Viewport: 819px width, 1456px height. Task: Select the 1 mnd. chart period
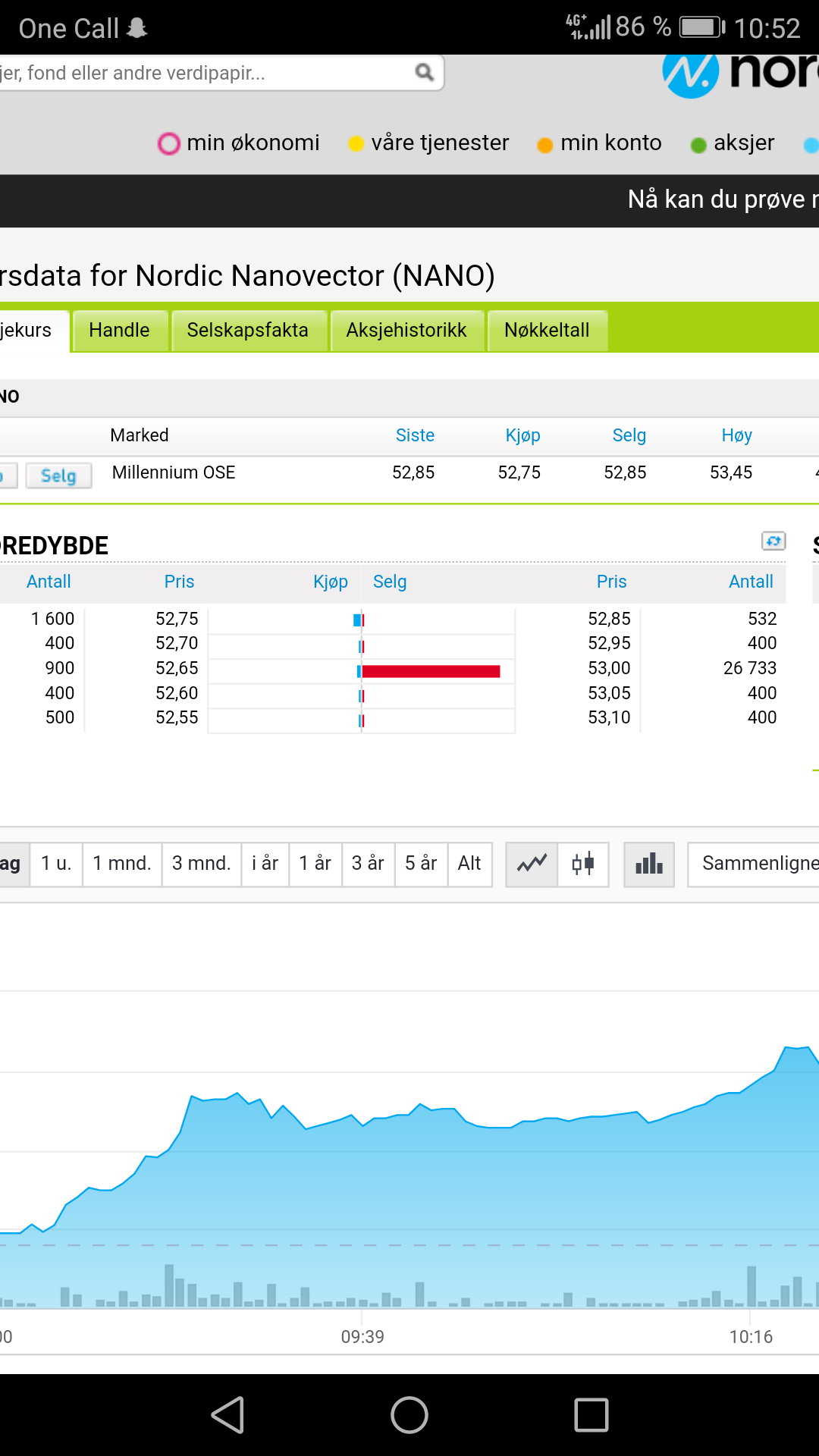pyautogui.click(x=122, y=864)
